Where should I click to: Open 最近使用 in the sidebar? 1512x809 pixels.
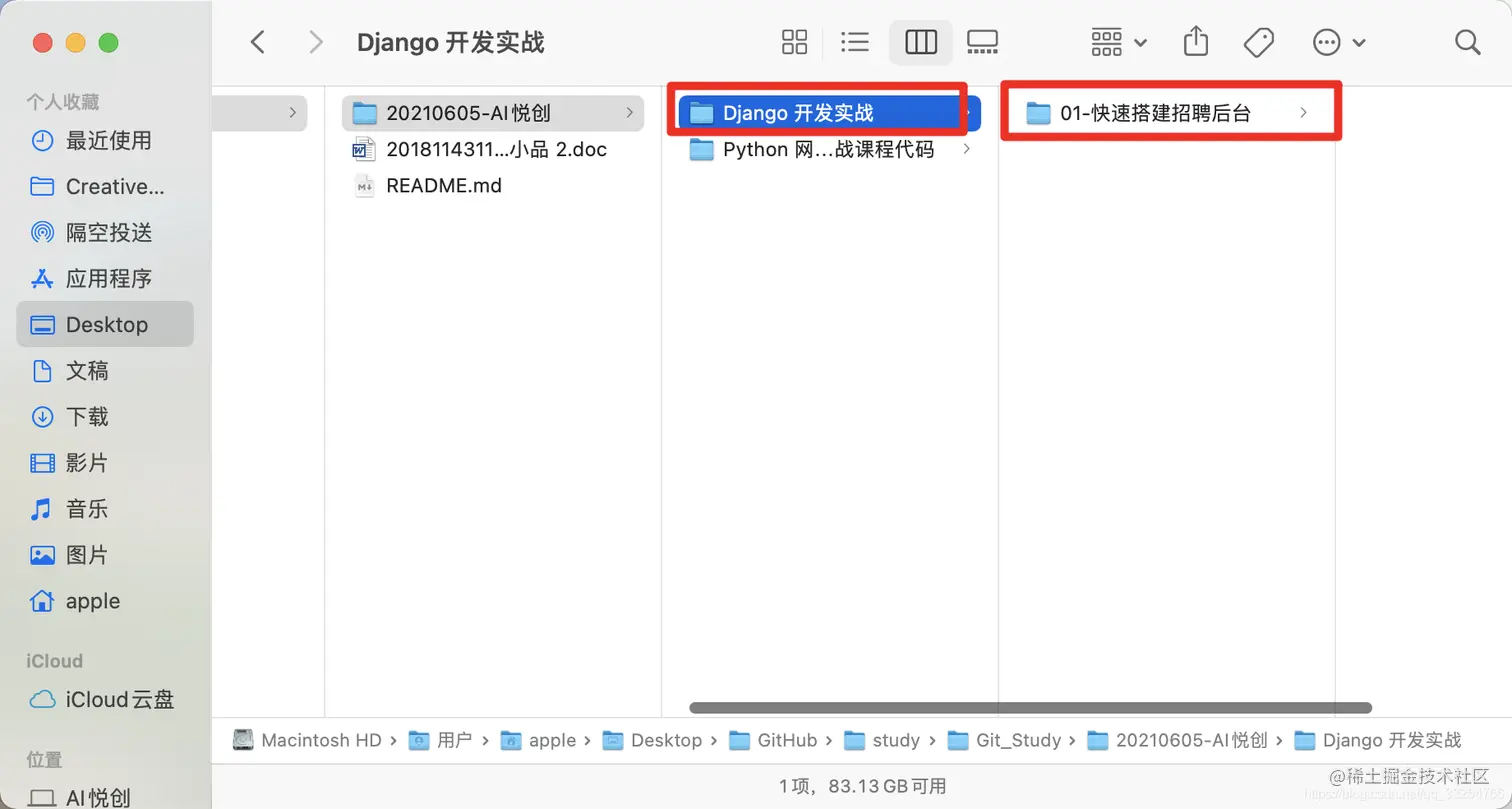(x=105, y=141)
